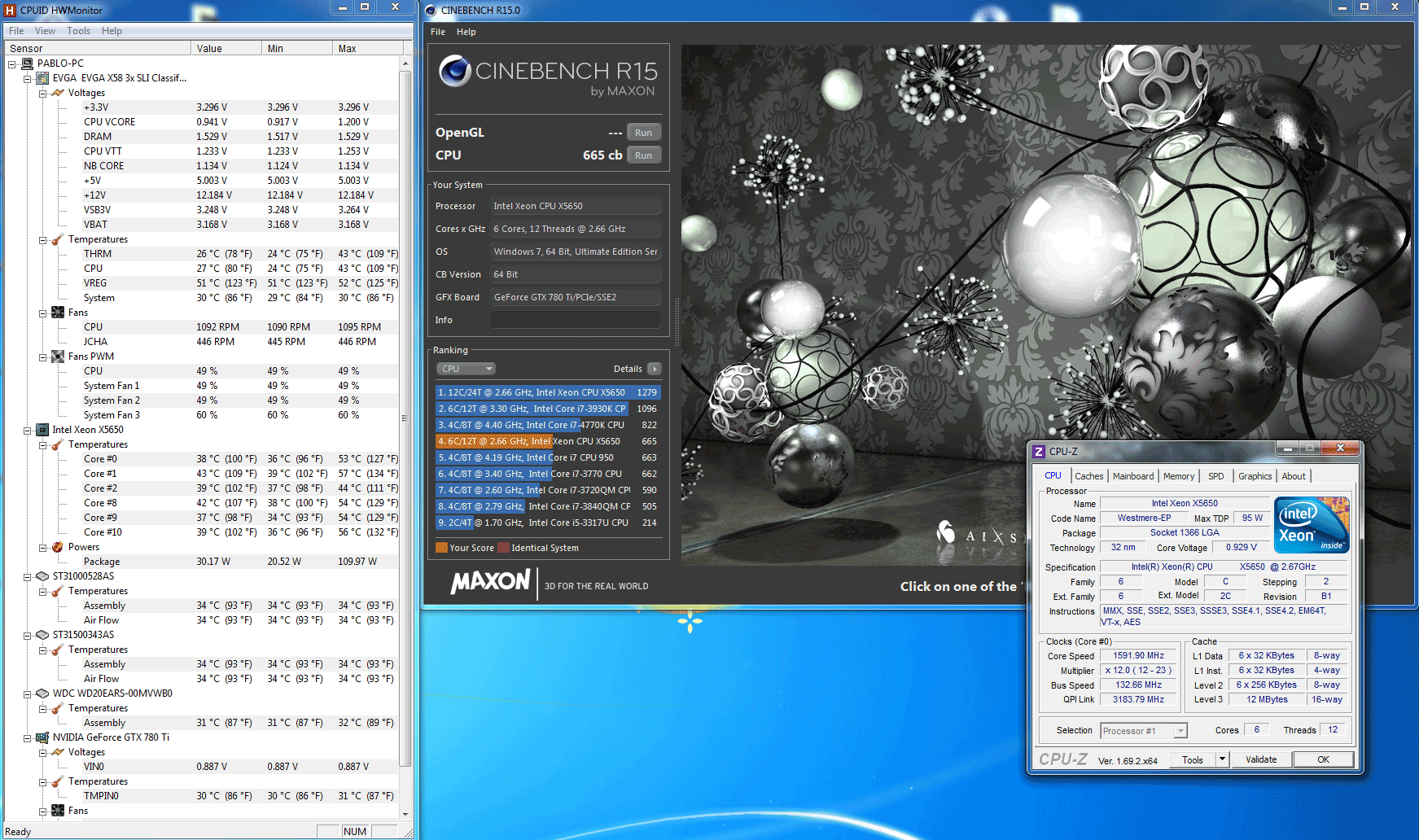The width and height of the screenshot is (1419, 840).
Task: Open the Help menu in Cinebench
Action: tap(466, 32)
